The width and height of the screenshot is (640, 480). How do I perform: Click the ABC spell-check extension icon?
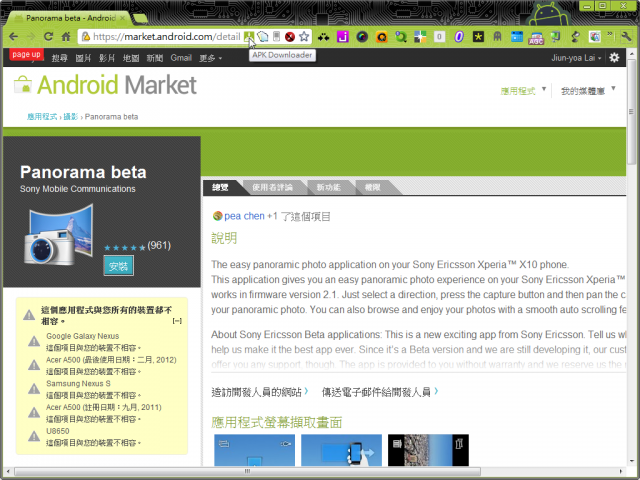click(536, 38)
